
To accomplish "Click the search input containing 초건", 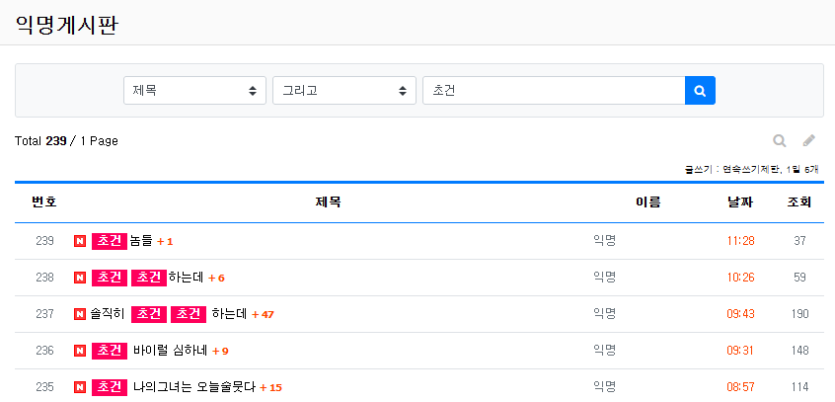I will [x=554, y=91].
